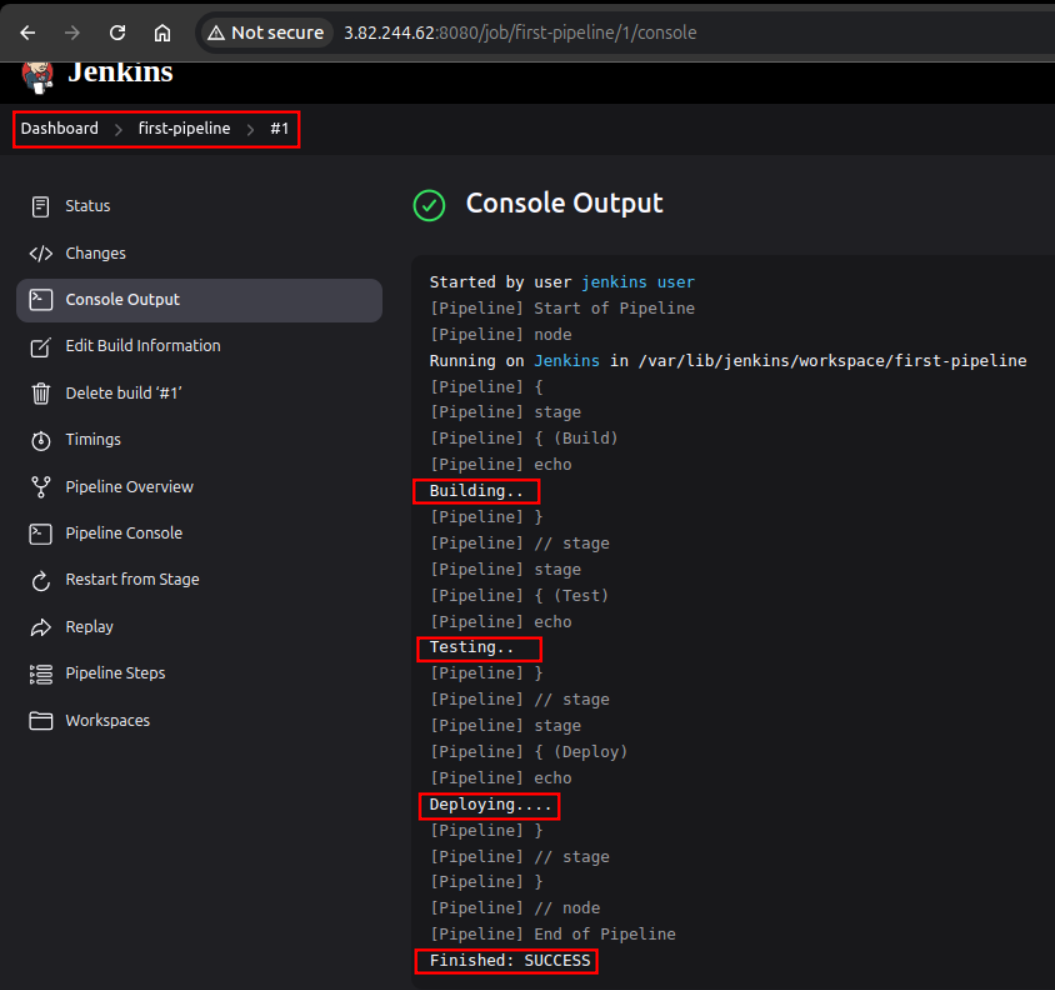Open first-pipeline in the breadcrumb
The width and height of the screenshot is (1055, 990).
coord(184,129)
